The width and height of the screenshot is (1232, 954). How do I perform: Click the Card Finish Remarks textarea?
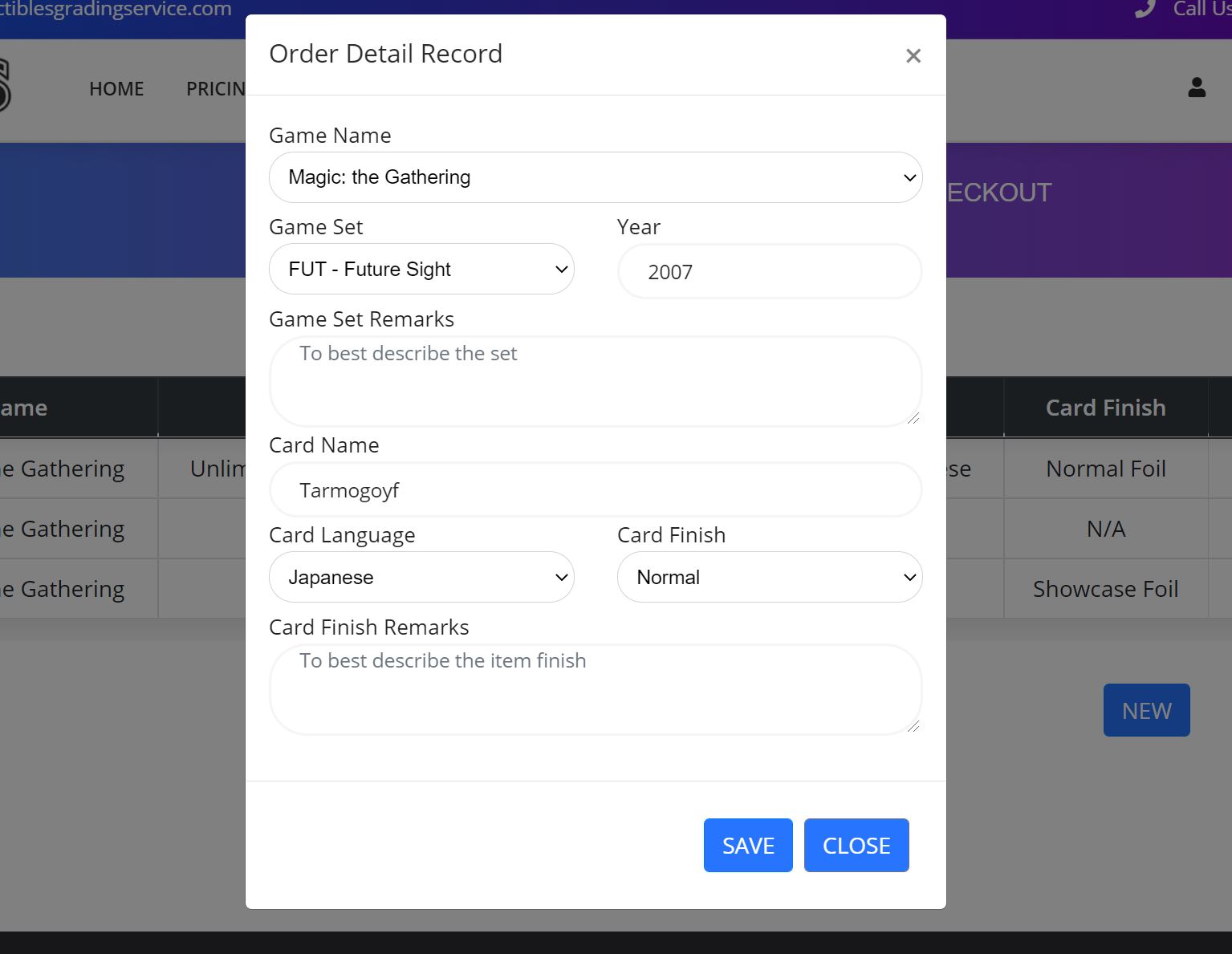point(596,689)
